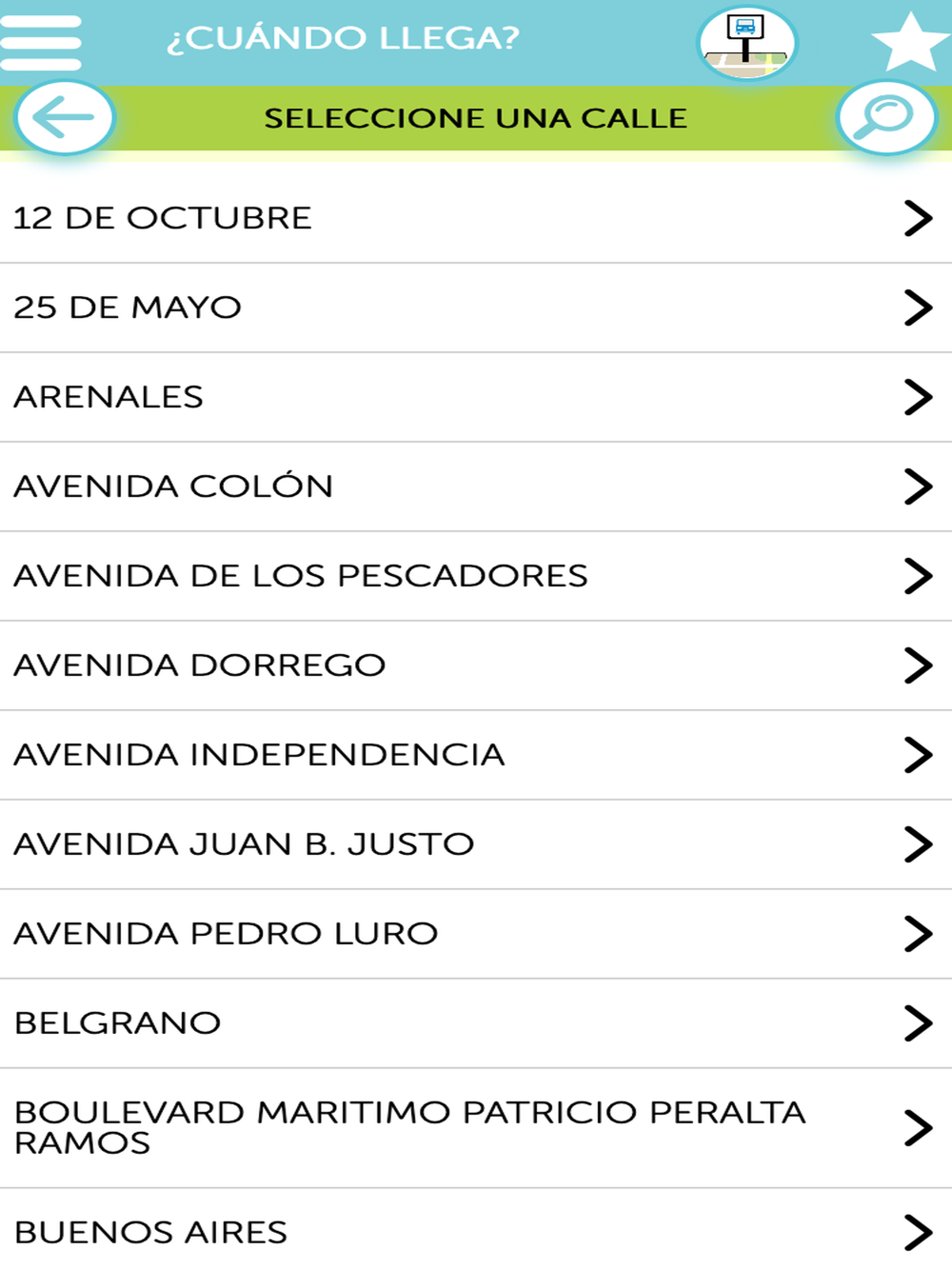952x1270 pixels.
Task: Tap chevron beside AVENIDA PEDRO LURO
Action: pyautogui.click(x=918, y=934)
